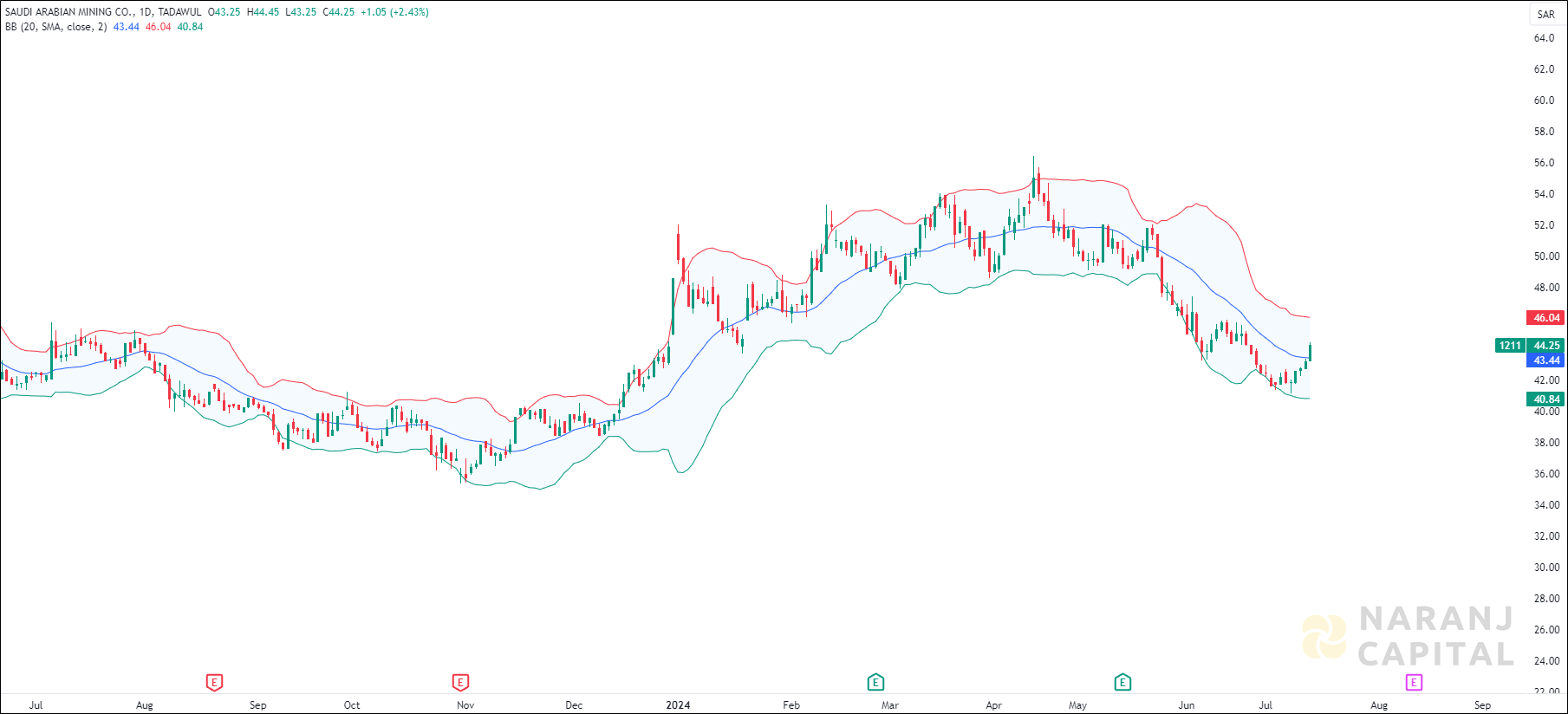The image size is (1568, 714).
Task: Click the Apr label on the time axis
Action: pyautogui.click(x=994, y=705)
